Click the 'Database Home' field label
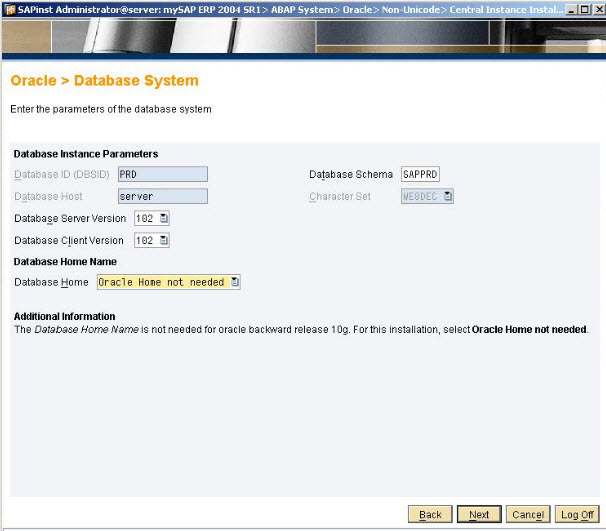 click(51, 282)
